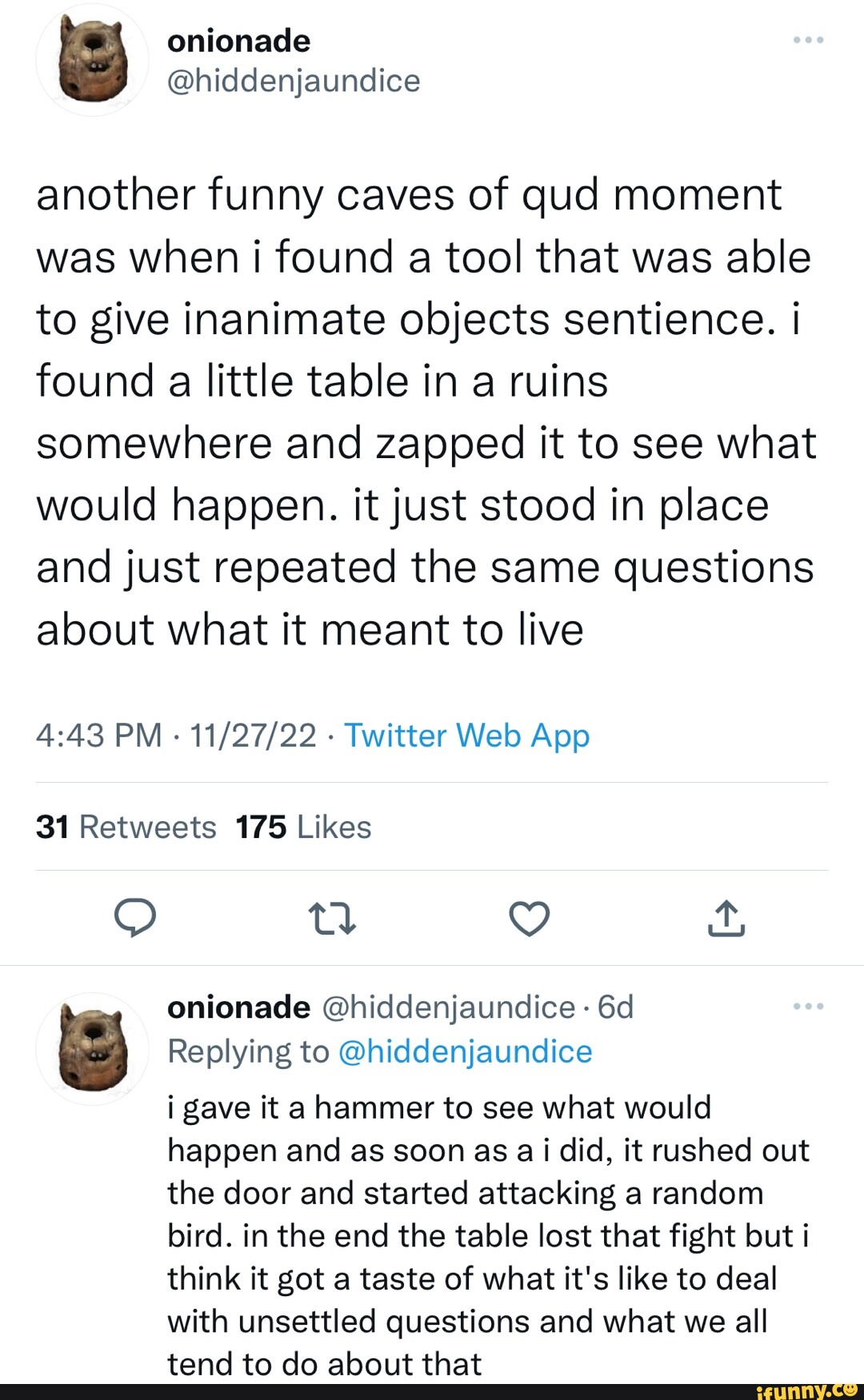Screen dimensions: 864x1400
Task: View the 31 Retweets list
Action: [x=126, y=827]
